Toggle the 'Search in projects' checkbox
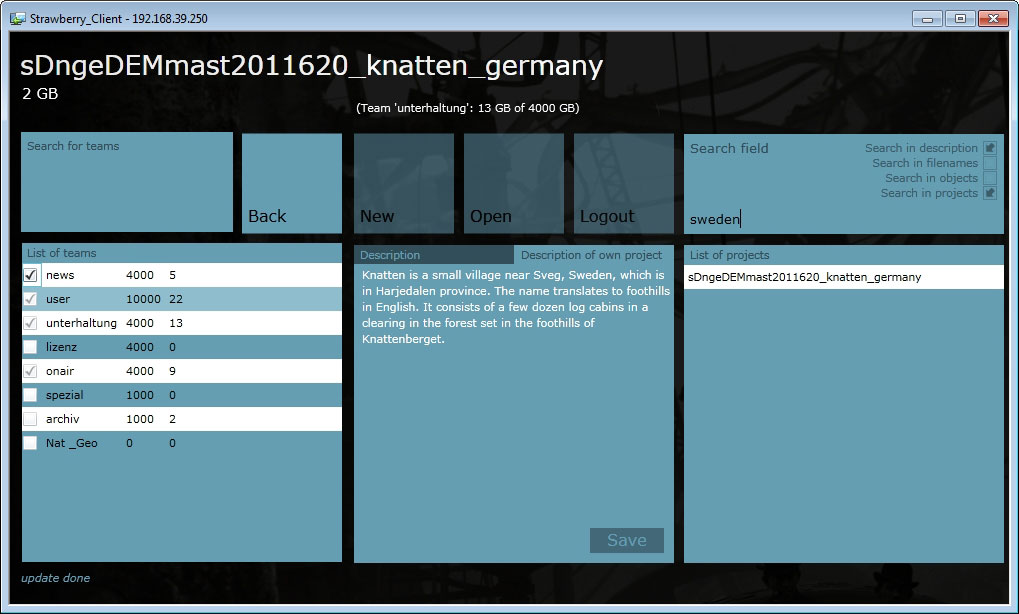The width and height of the screenshot is (1019, 614). (x=990, y=193)
